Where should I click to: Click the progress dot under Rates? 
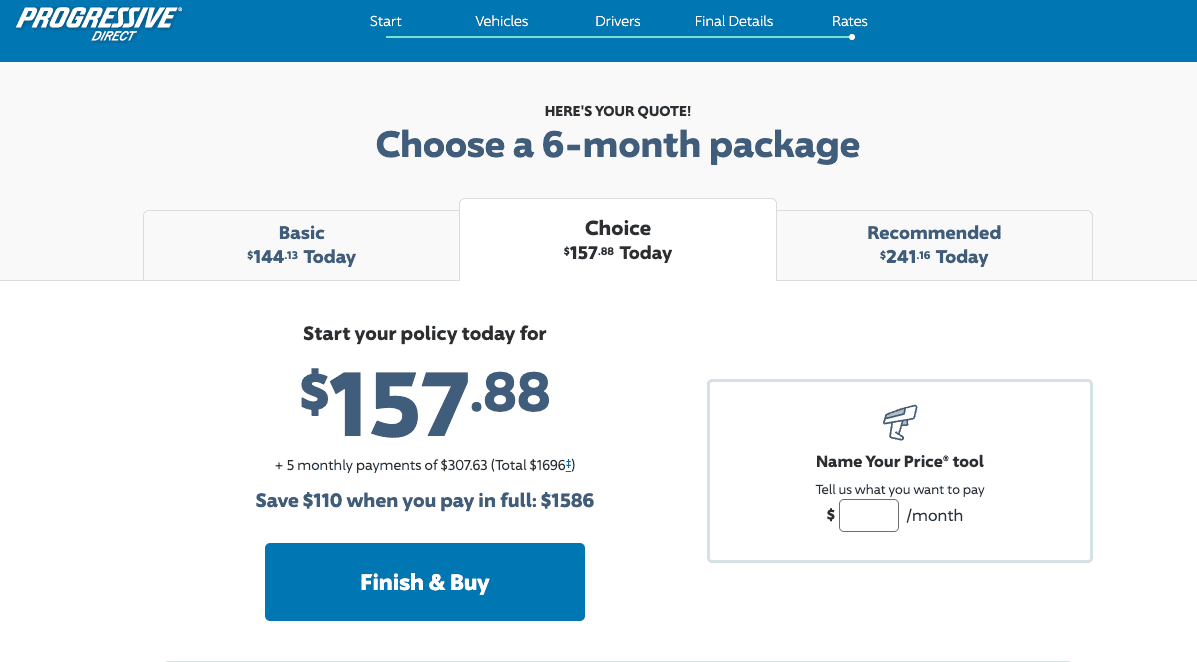(852, 37)
